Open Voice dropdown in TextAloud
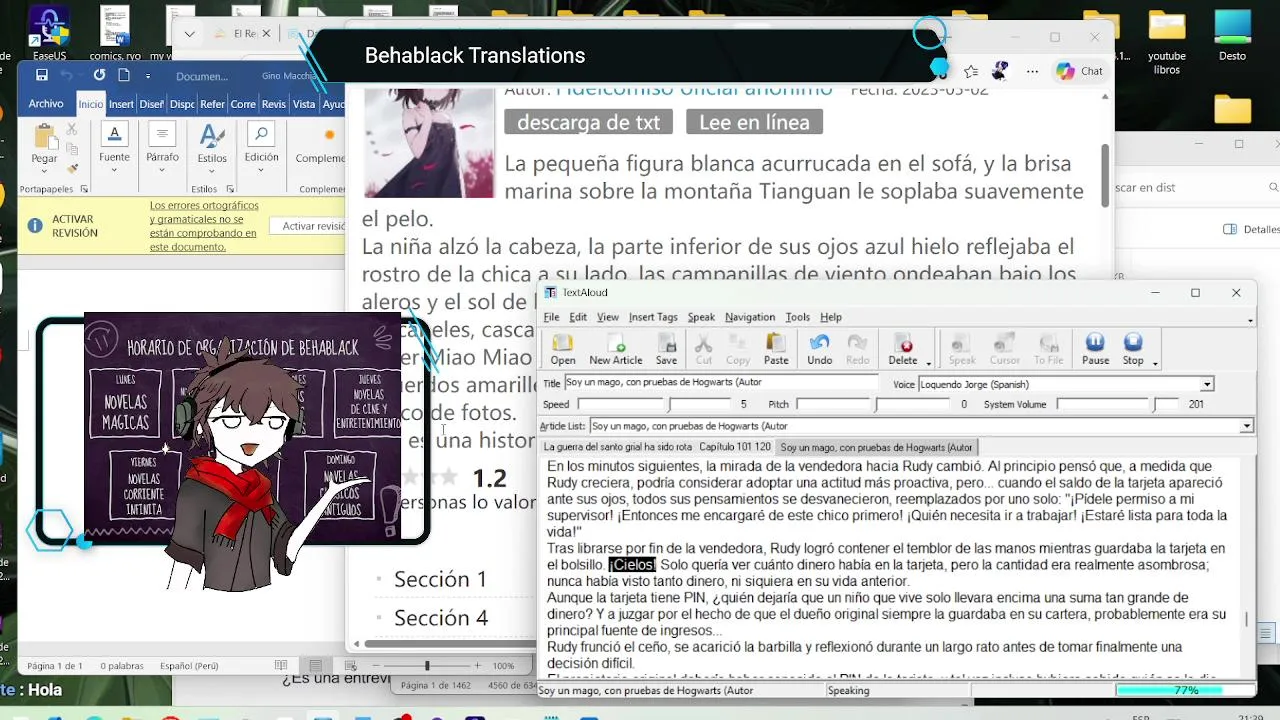The image size is (1280, 720). pyautogui.click(x=1207, y=384)
